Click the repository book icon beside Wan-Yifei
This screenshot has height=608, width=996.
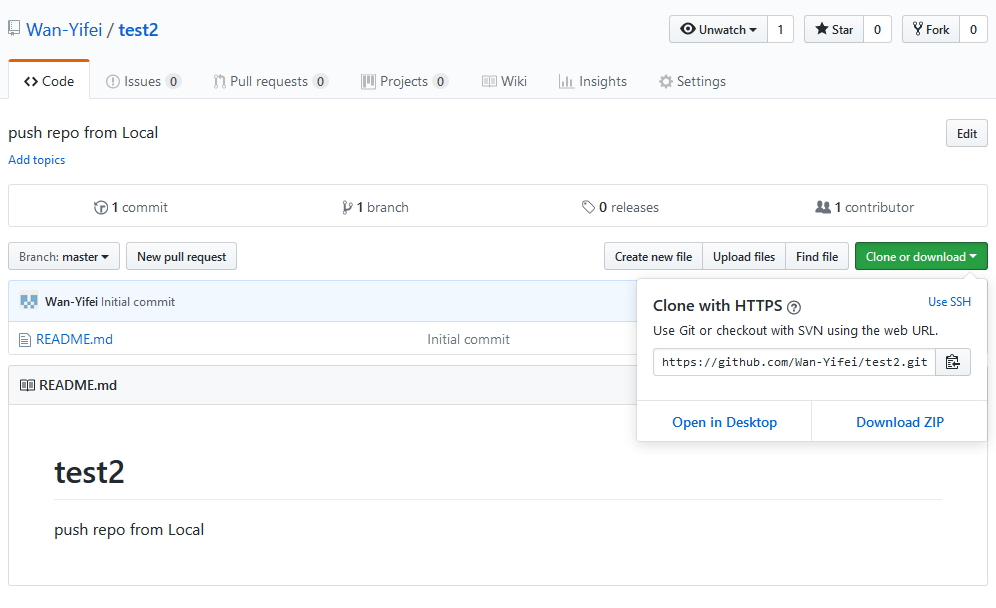tap(14, 29)
